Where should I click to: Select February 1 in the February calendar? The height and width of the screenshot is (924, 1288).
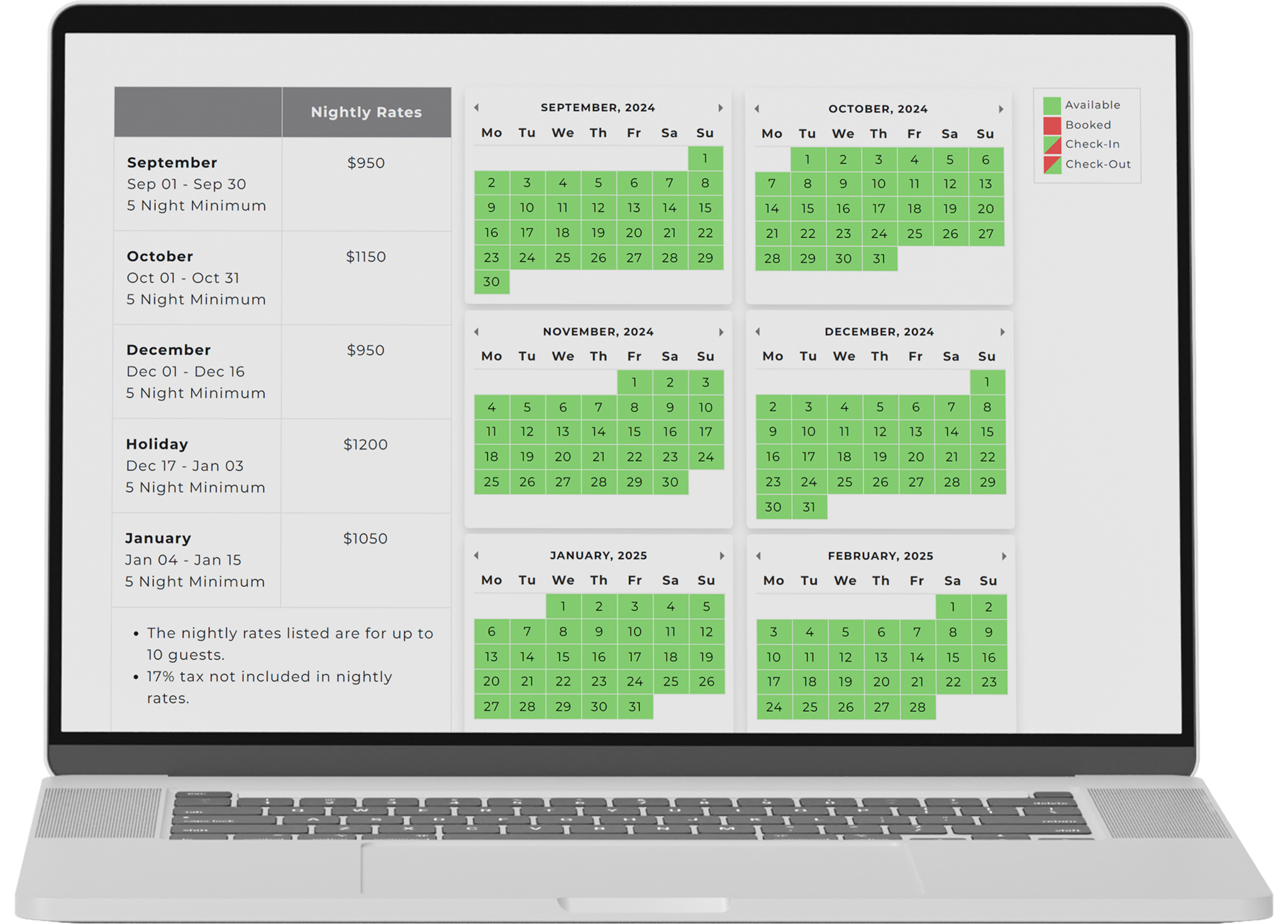(x=953, y=607)
